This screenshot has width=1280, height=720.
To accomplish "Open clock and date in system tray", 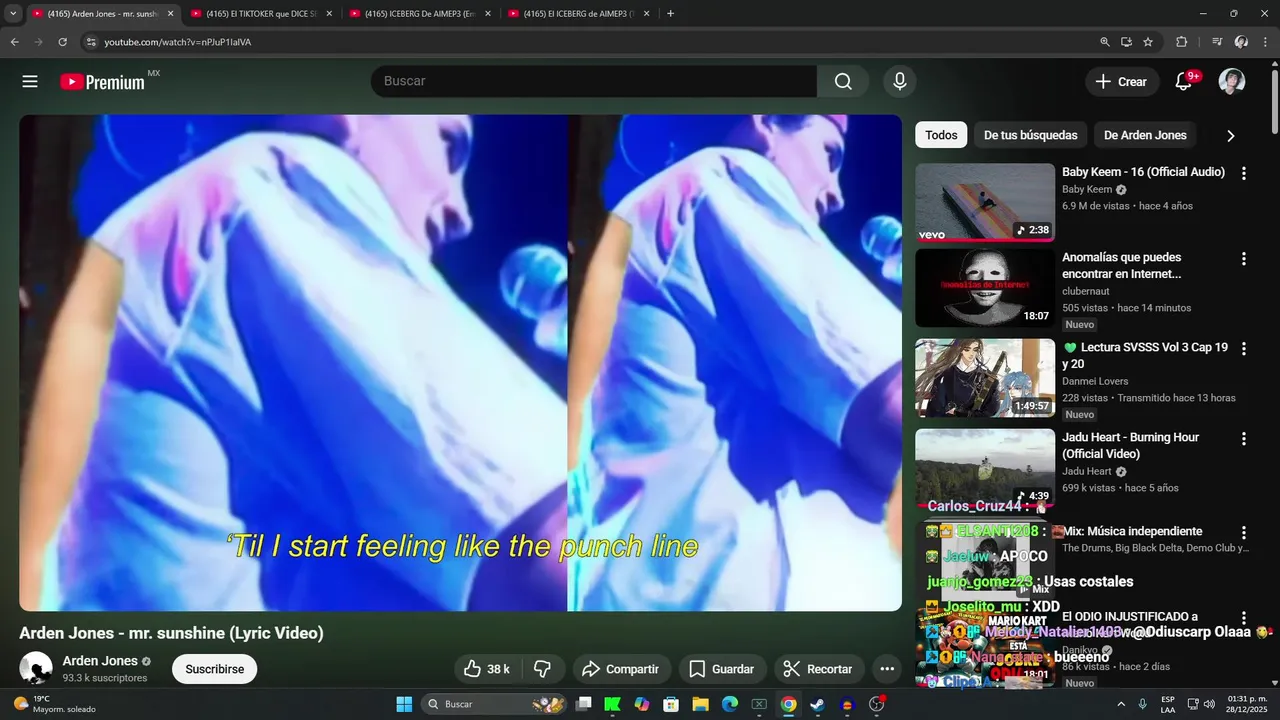I will point(1247,704).
